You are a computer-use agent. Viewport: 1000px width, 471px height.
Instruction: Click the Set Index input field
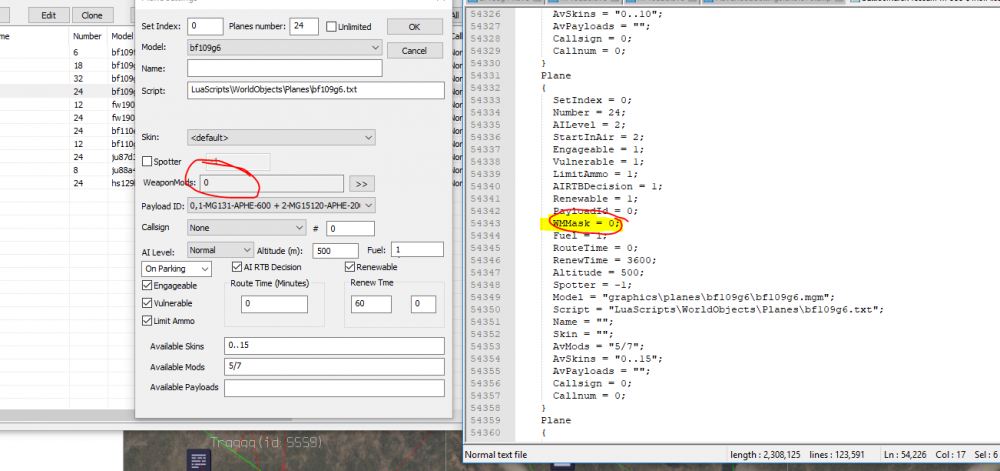205,27
